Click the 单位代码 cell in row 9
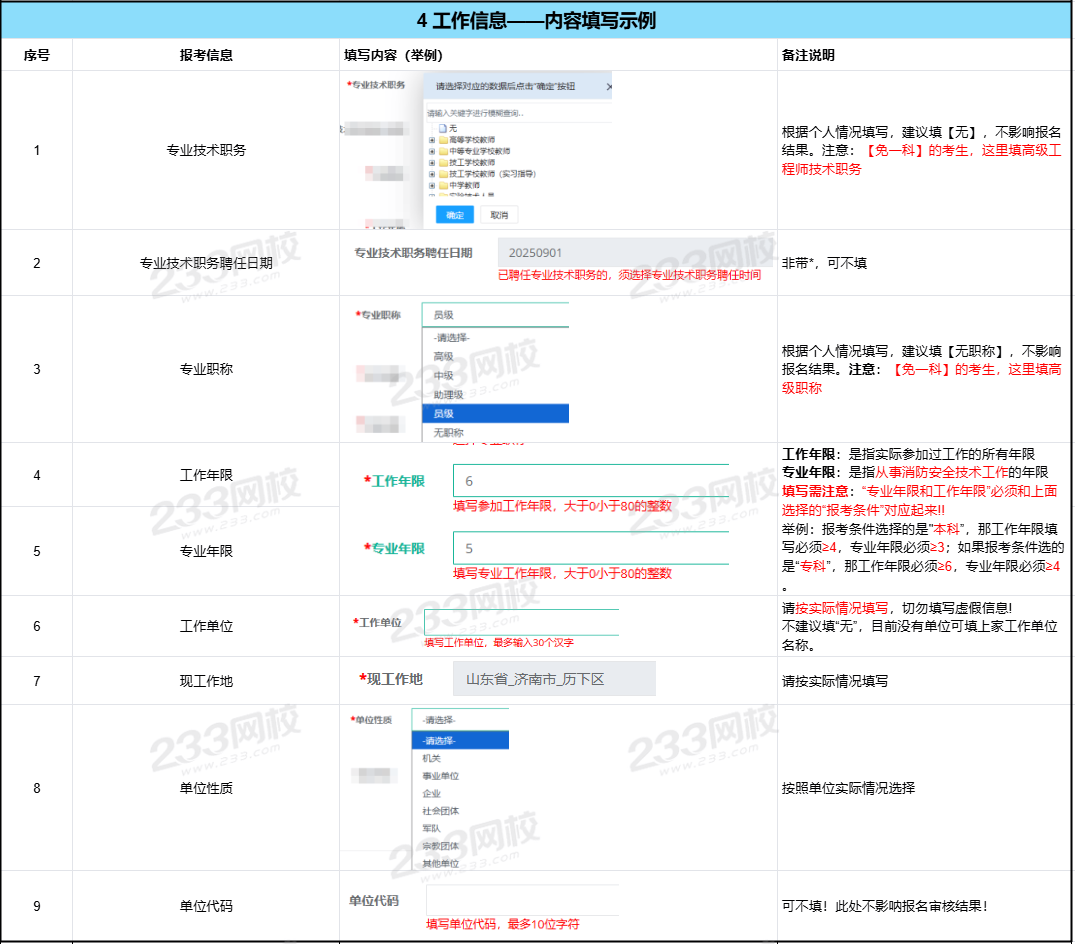1075x944 pixels. (206, 906)
